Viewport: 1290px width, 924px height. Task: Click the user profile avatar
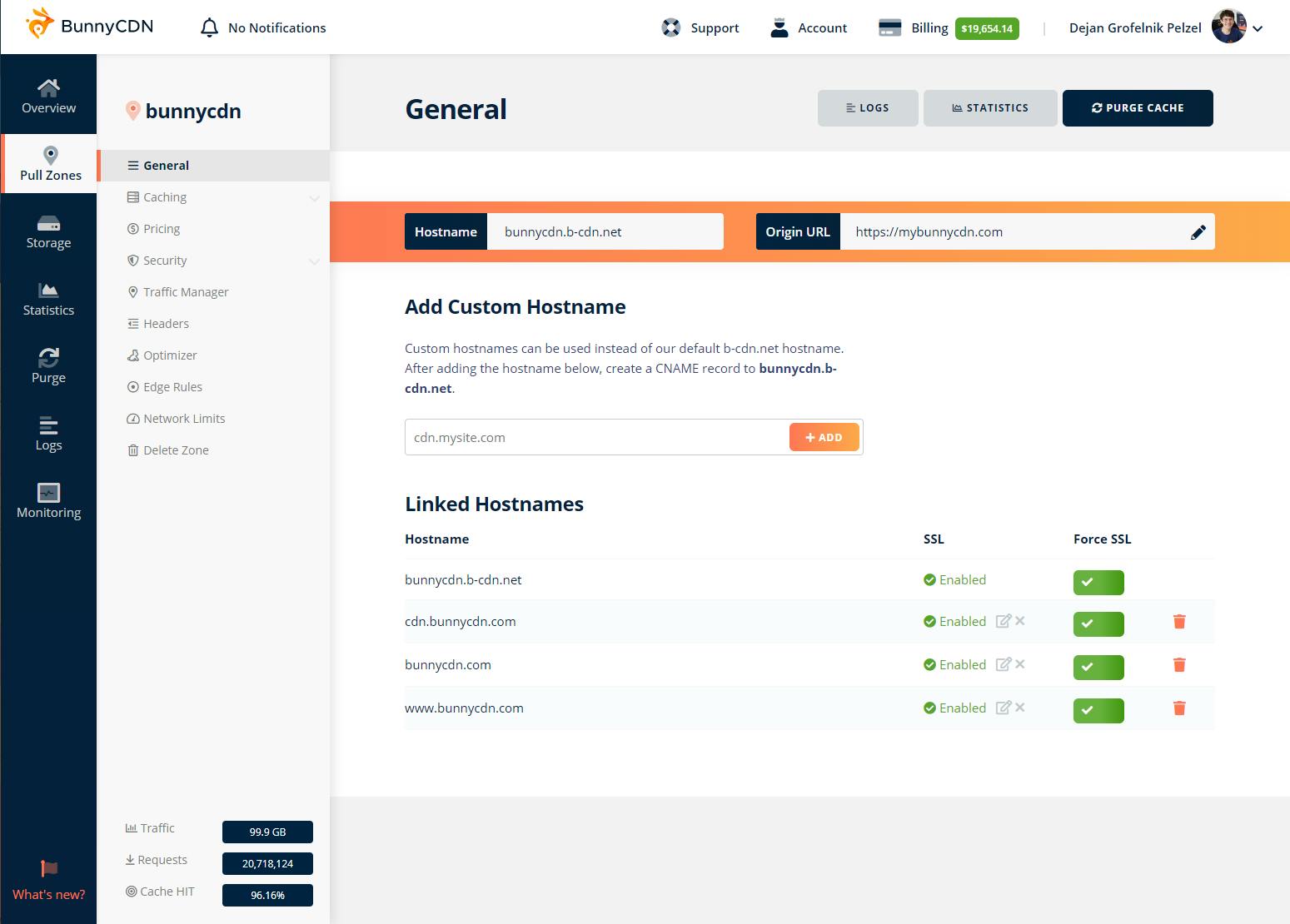pos(1228,27)
